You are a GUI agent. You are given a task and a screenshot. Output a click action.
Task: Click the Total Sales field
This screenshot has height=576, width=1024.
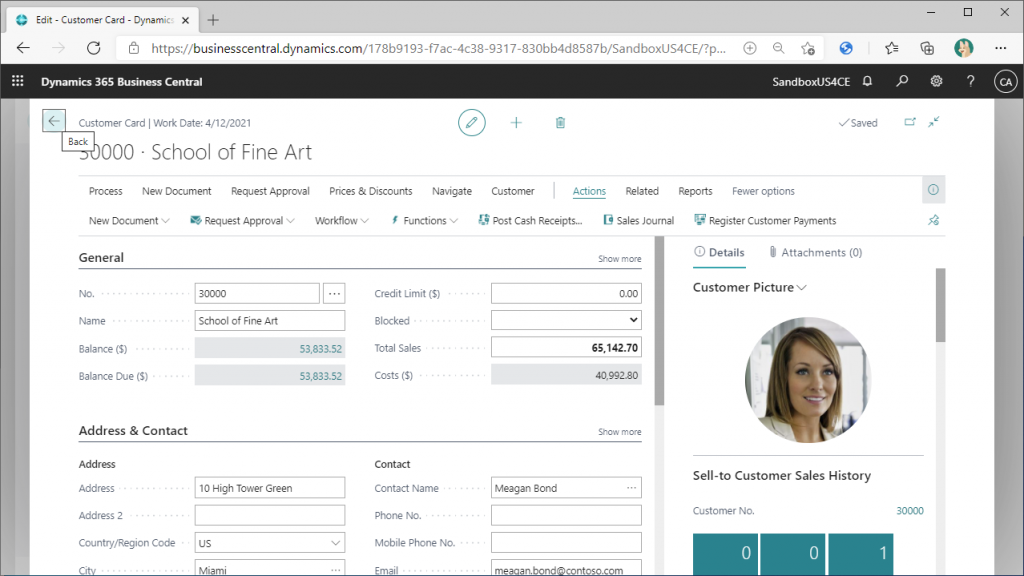[566, 347]
